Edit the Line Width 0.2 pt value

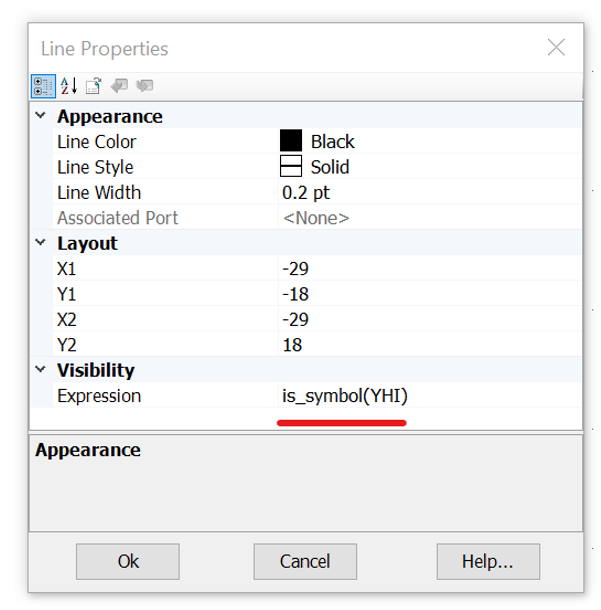[428, 192]
